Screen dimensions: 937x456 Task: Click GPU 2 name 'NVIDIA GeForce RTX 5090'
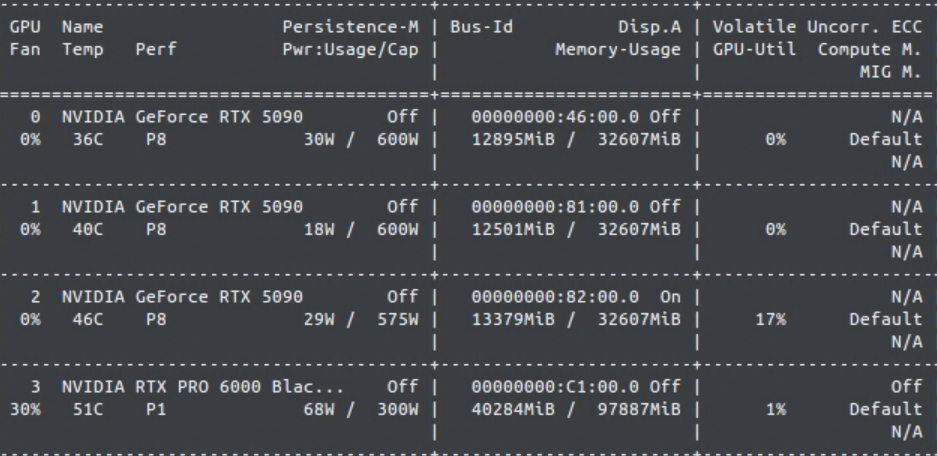[x=182, y=297]
